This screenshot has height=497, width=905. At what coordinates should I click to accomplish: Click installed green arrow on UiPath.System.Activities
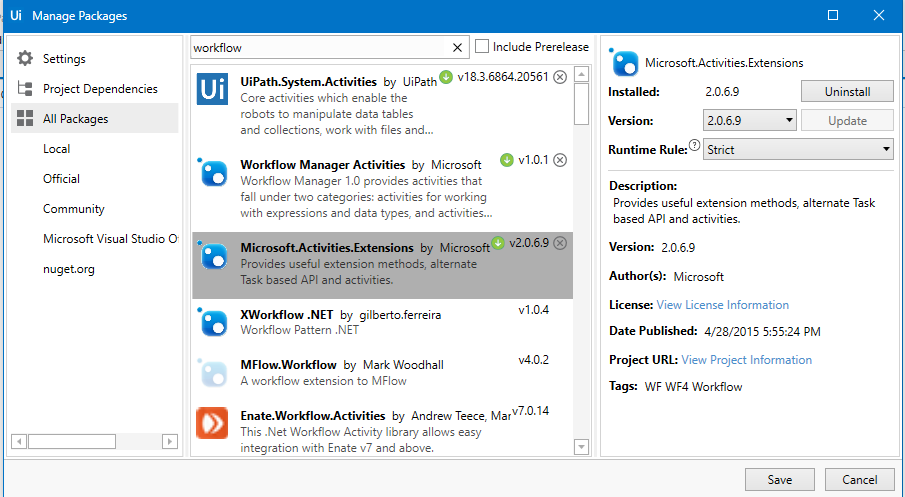tap(446, 77)
